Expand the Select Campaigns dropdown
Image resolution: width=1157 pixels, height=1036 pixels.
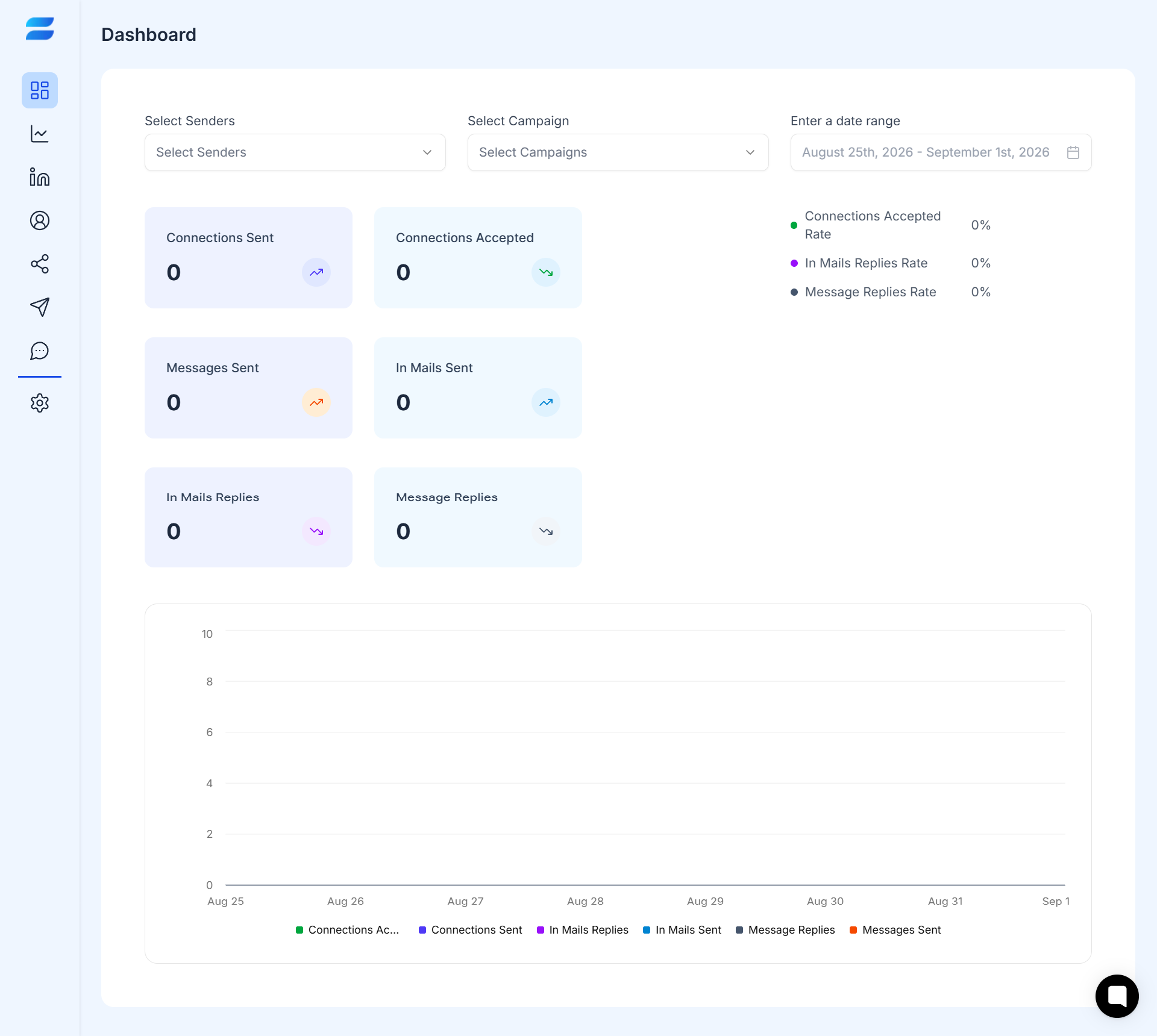618,152
